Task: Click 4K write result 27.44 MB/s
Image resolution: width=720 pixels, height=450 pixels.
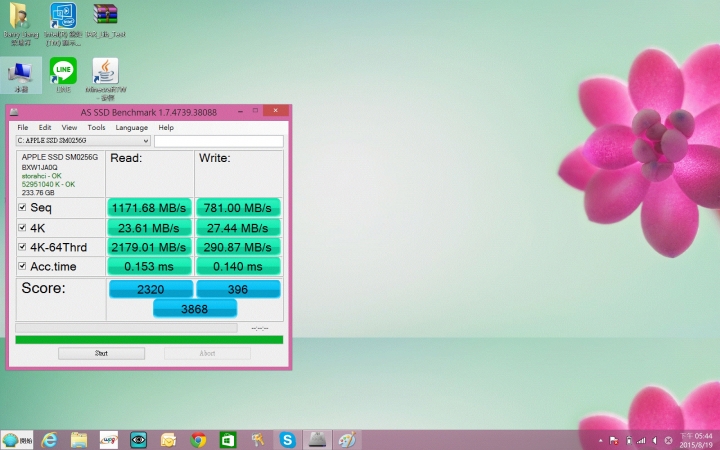Action: pyautogui.click(x=238, y=228)
